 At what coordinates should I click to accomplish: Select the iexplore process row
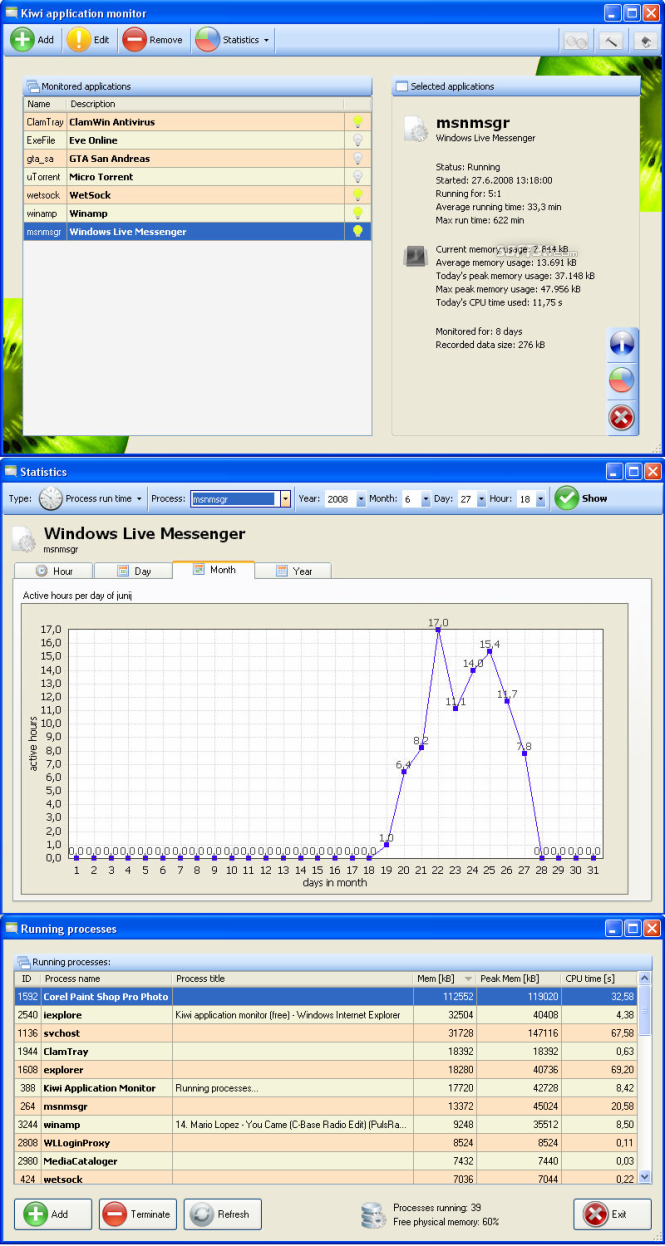click(x=326, y=1015)
